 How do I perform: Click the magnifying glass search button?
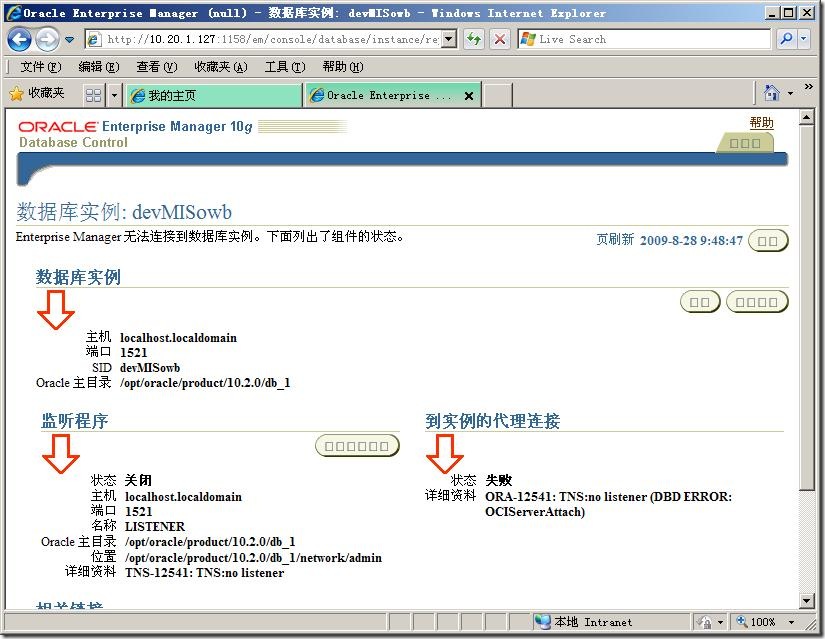tap(787, 39)
